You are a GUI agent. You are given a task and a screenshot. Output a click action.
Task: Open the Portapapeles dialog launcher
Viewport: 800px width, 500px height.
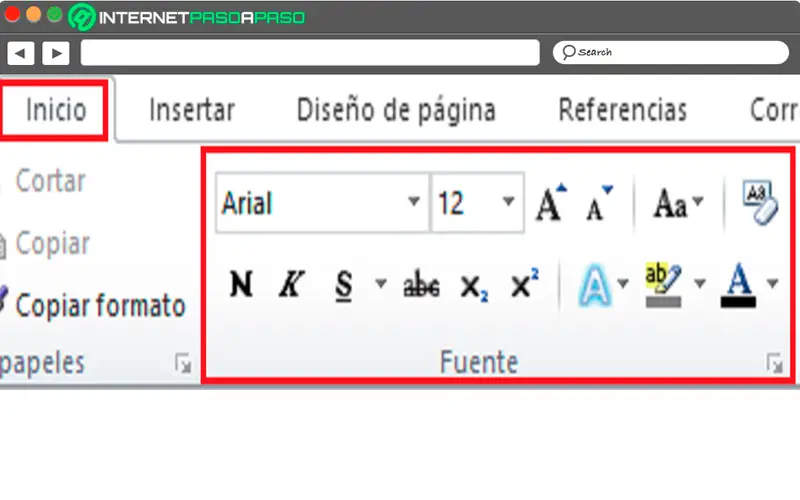coord(183,363)
